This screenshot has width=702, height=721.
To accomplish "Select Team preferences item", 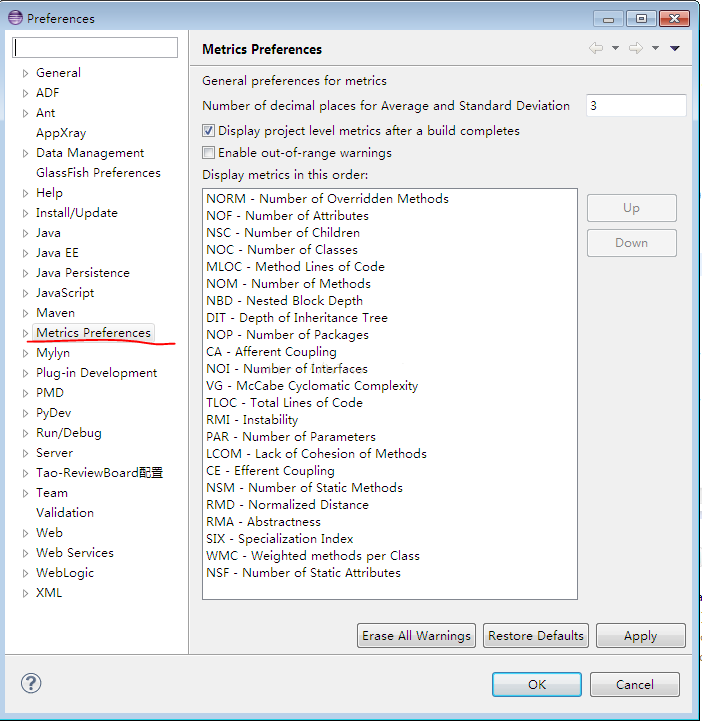I will (x=51, y=493).
